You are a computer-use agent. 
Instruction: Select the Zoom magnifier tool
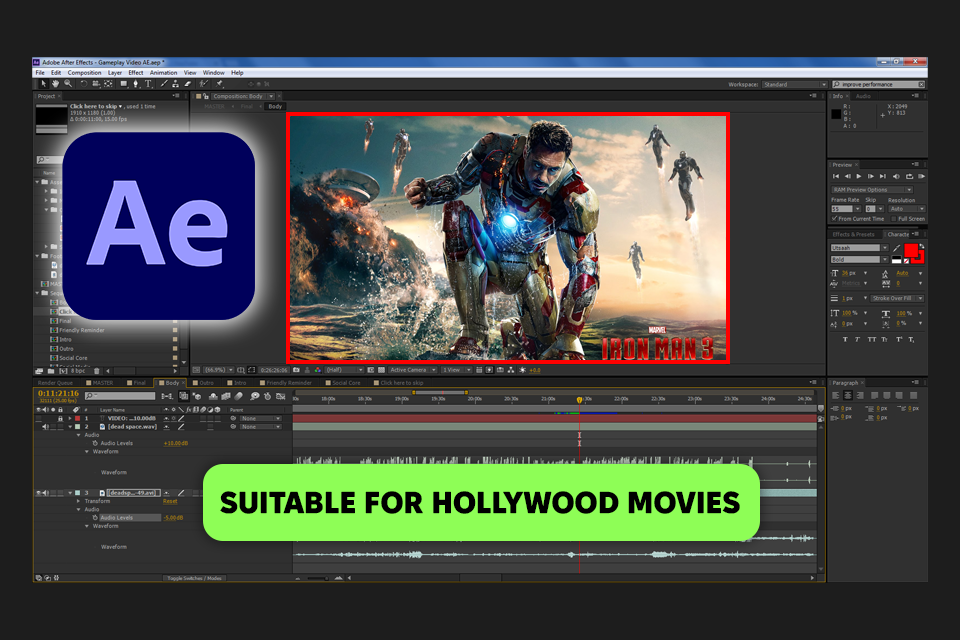(x=68, y=84)
